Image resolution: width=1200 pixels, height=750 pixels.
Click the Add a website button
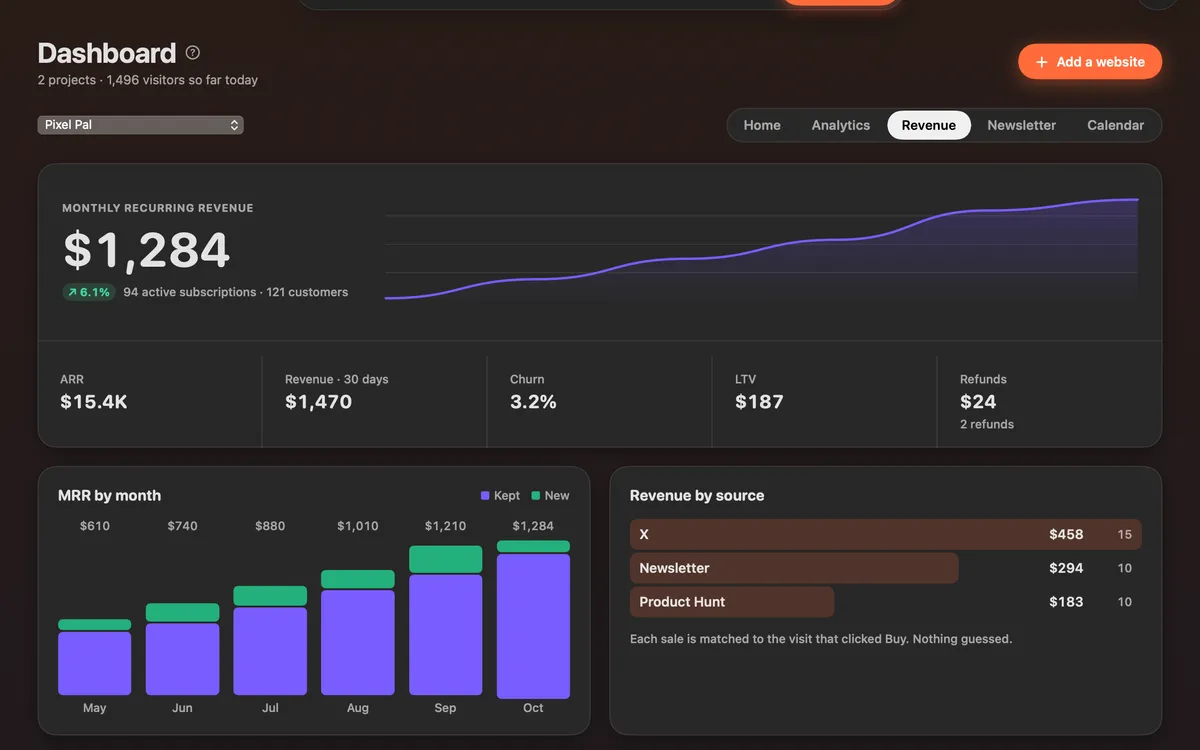(x=1090, y=62)
